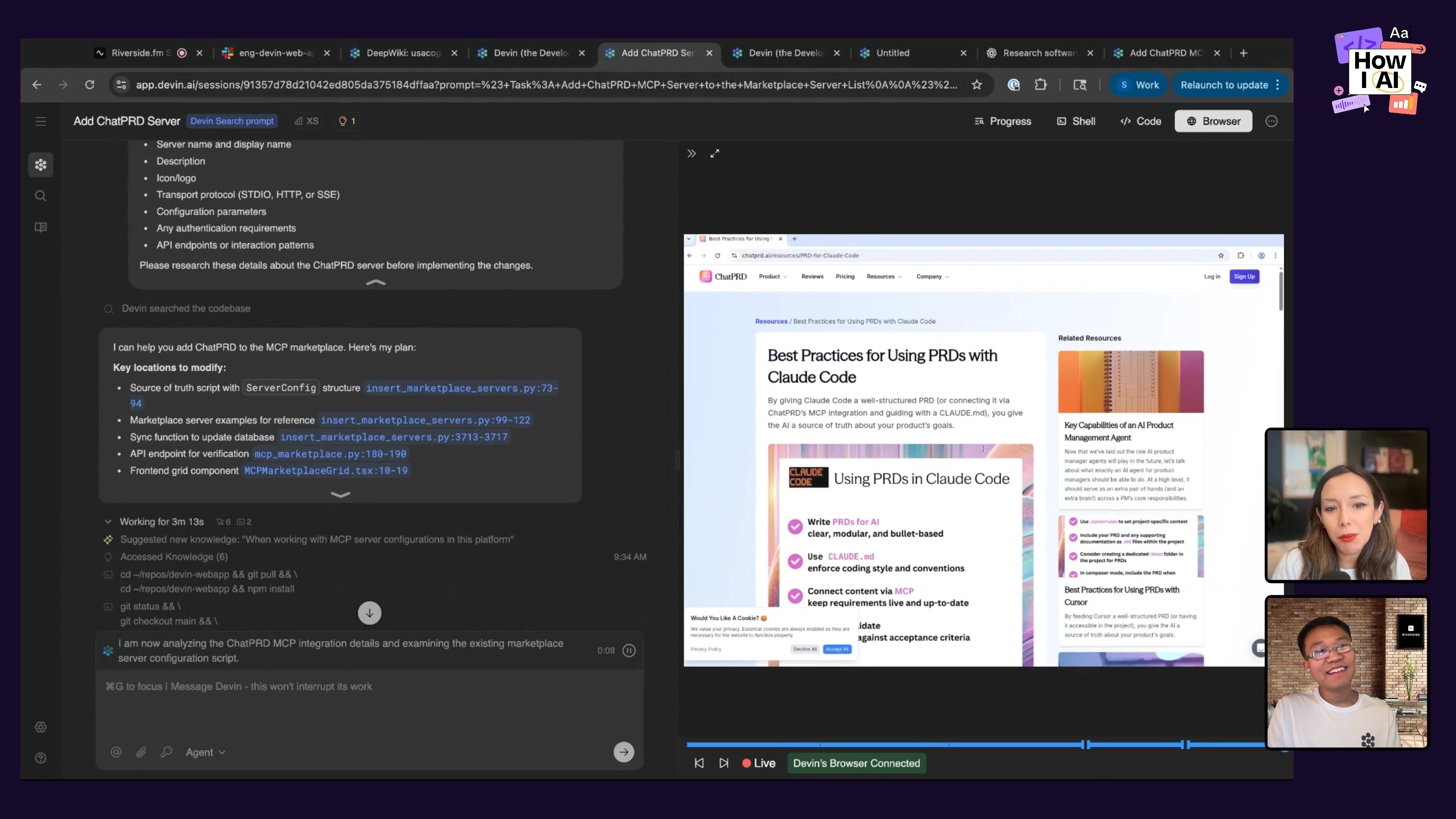1456x819 pixels.
Task: Click the XS session size badge
Action: [306, 121]
